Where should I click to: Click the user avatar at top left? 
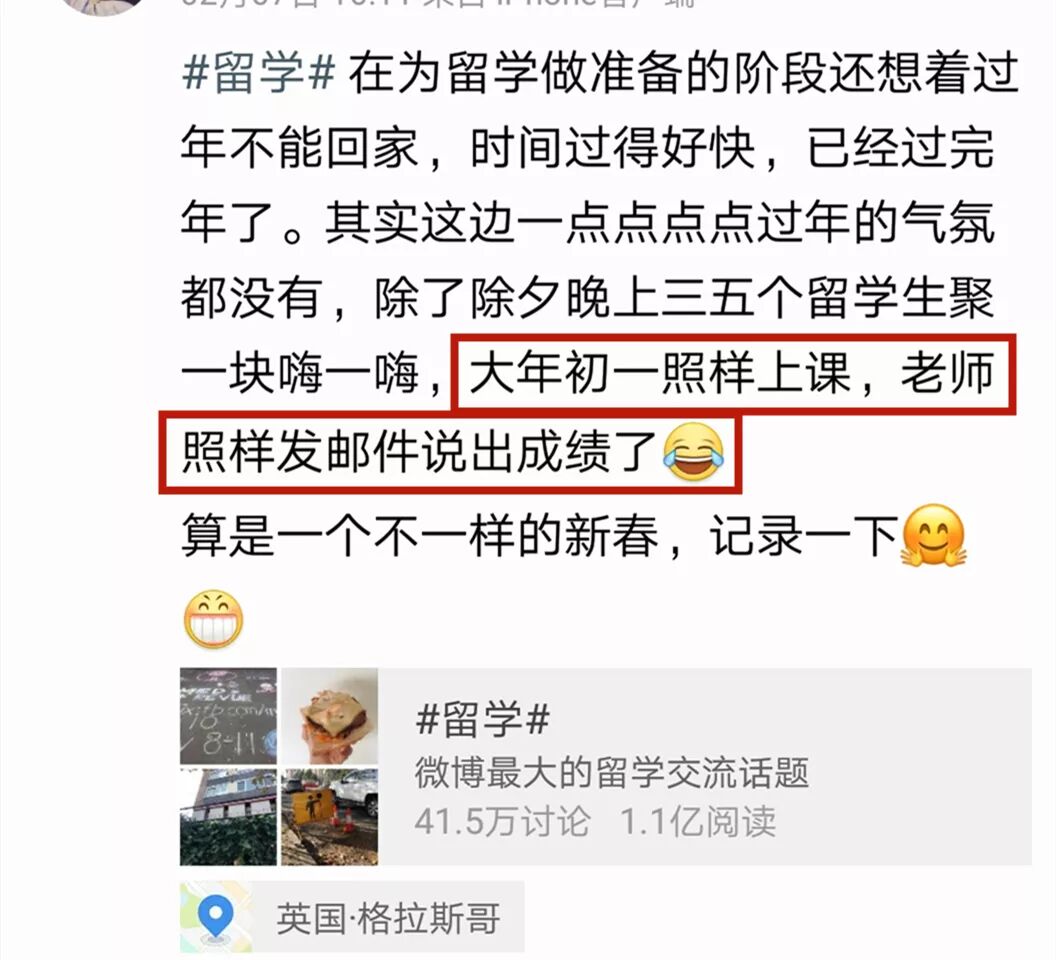[102, 5]
